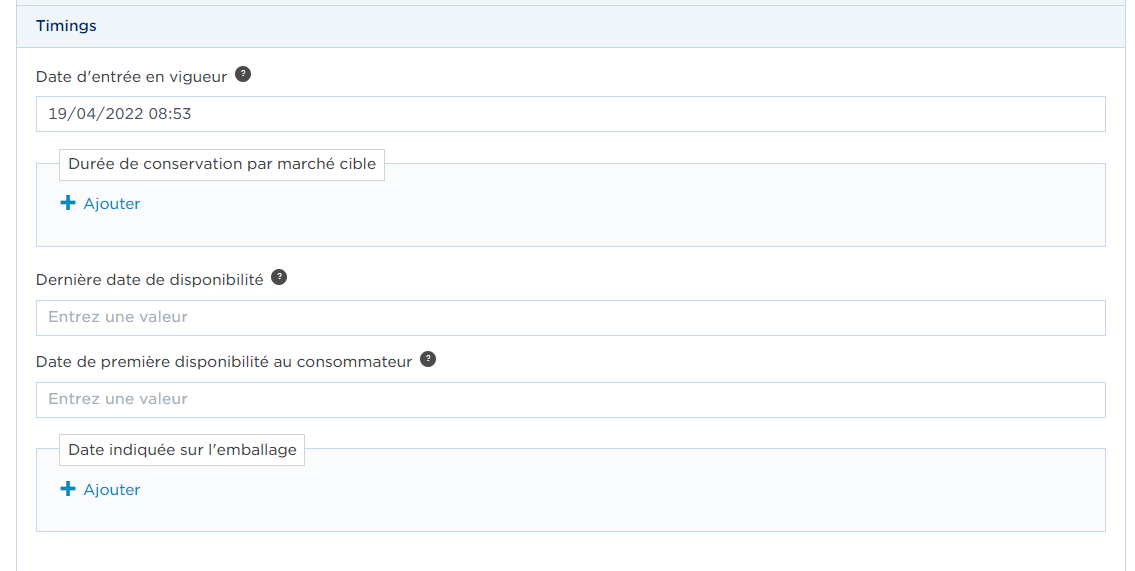Click Date de première disponibilité au consommateur label
Viewport: 1135px width, 571px height.
(x=224, y=362)
